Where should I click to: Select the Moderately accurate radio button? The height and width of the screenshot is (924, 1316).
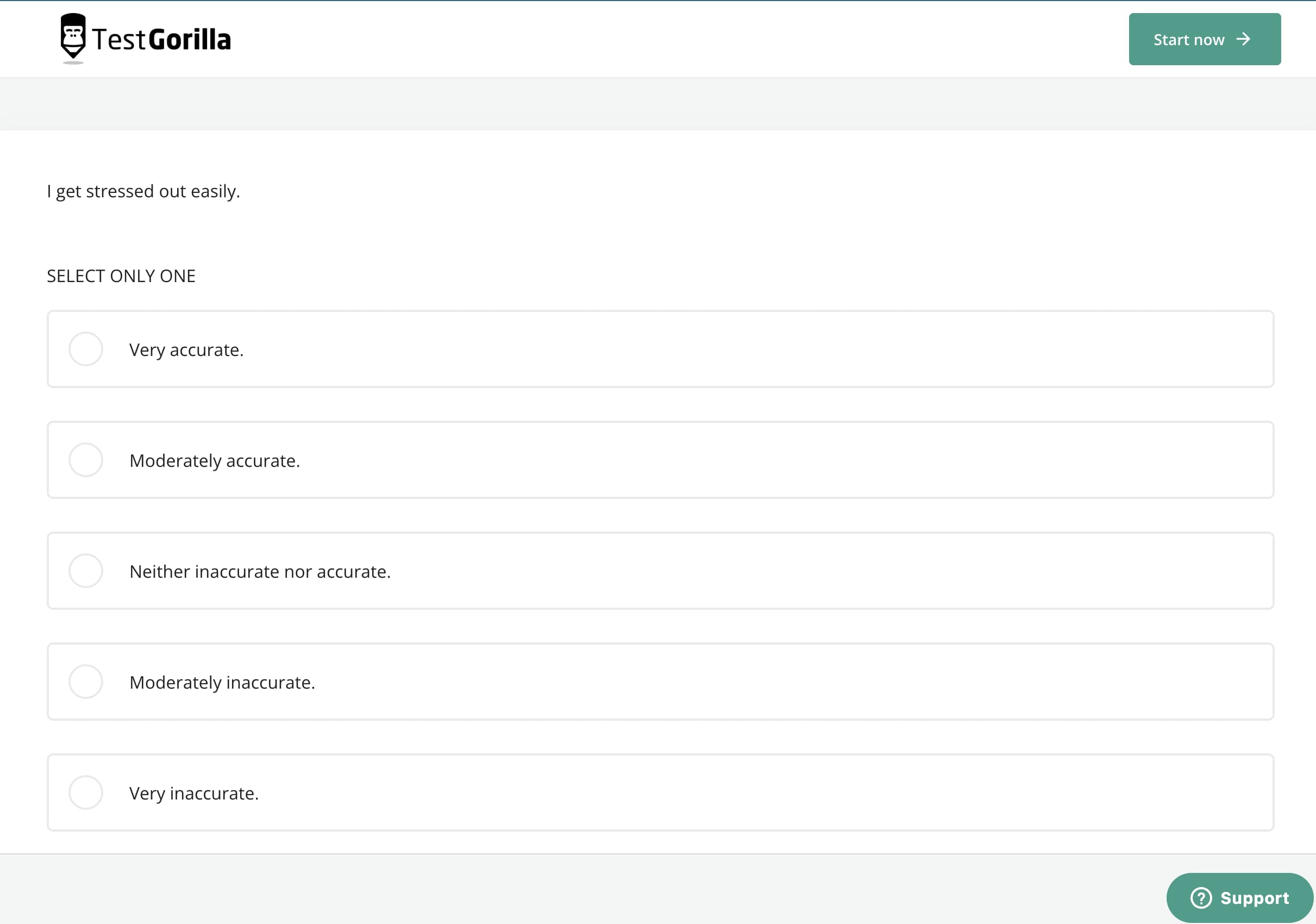tap(86, 460)
